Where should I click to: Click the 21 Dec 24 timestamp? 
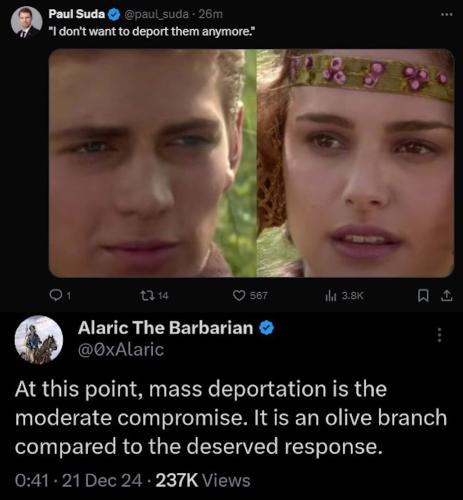point(102,480)
